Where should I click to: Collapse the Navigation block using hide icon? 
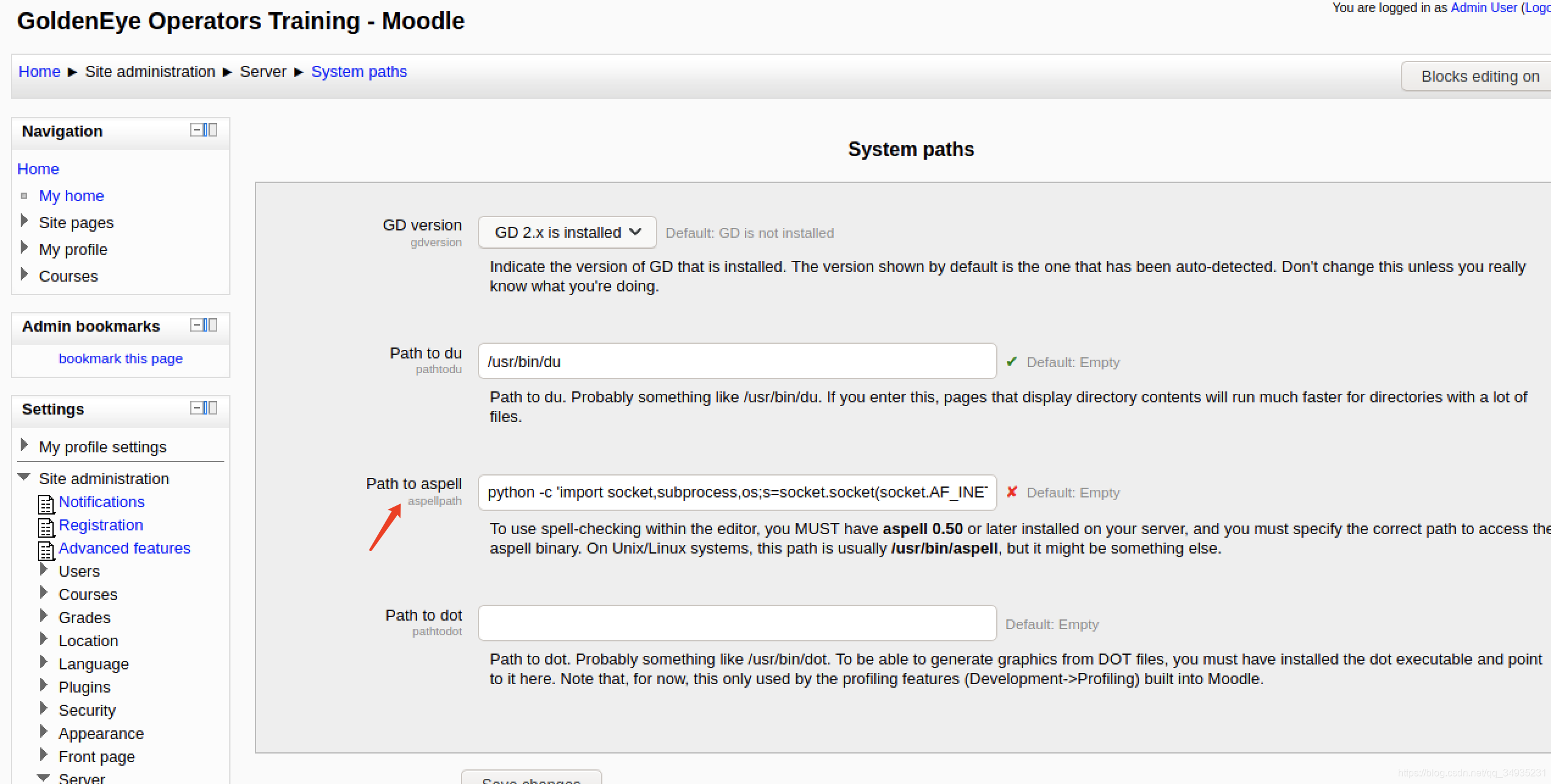196,130
